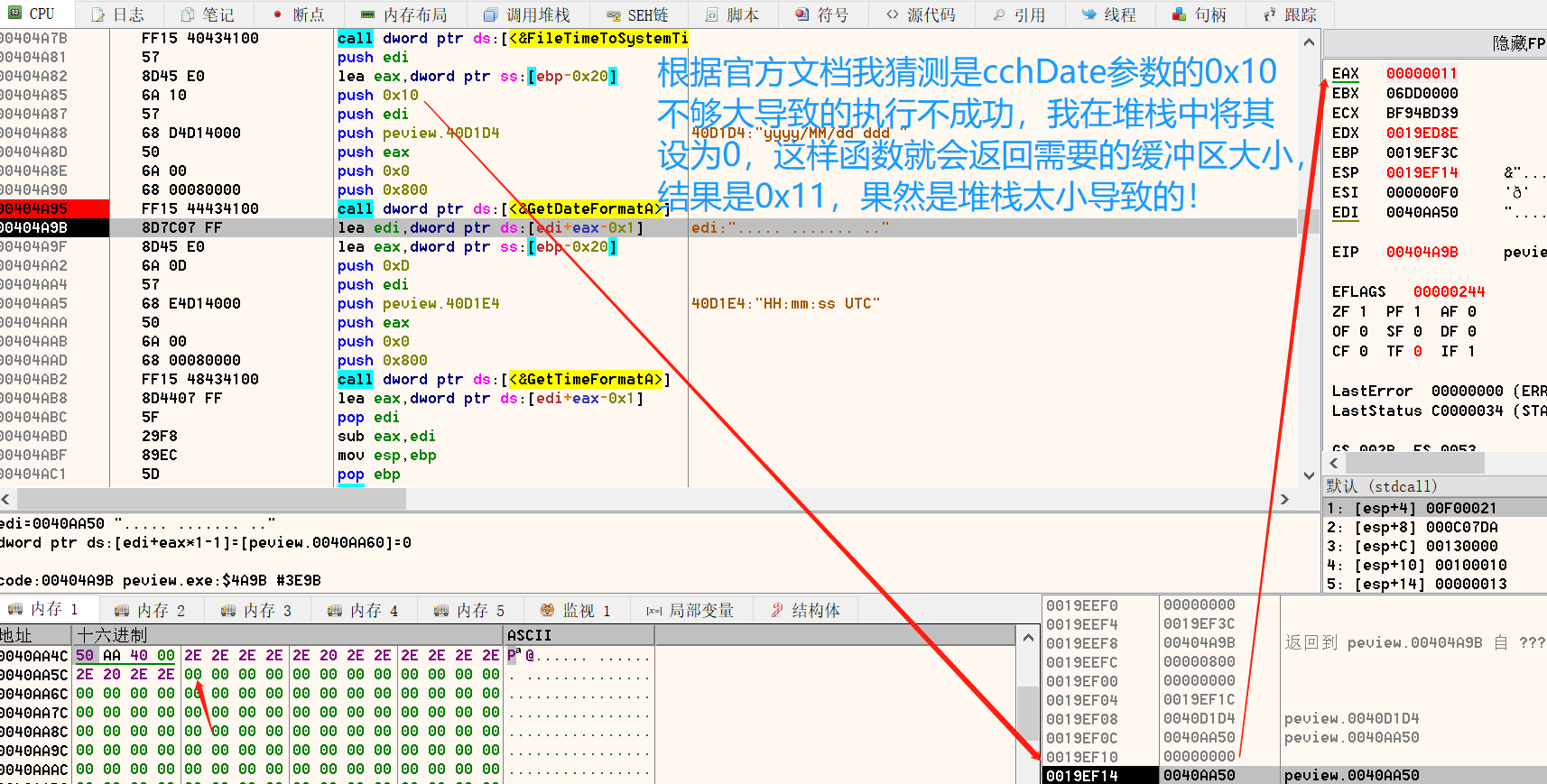Select the 内存 2 dump tab
This screenshot has height=784, width=1547.
tap(151, 610)
